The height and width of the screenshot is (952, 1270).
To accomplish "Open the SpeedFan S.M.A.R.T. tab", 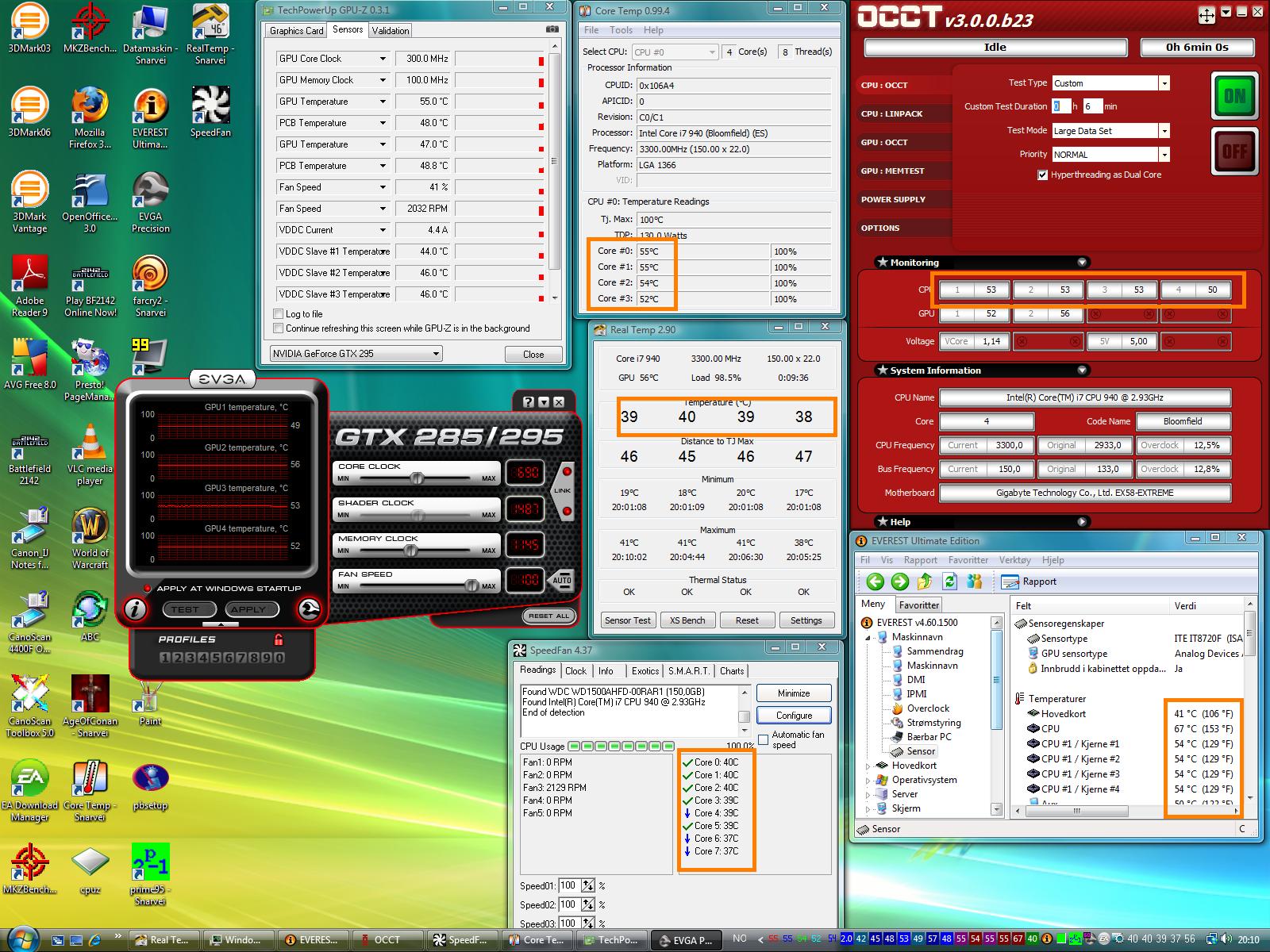I will pyautogui.click(x=689, y=671).
